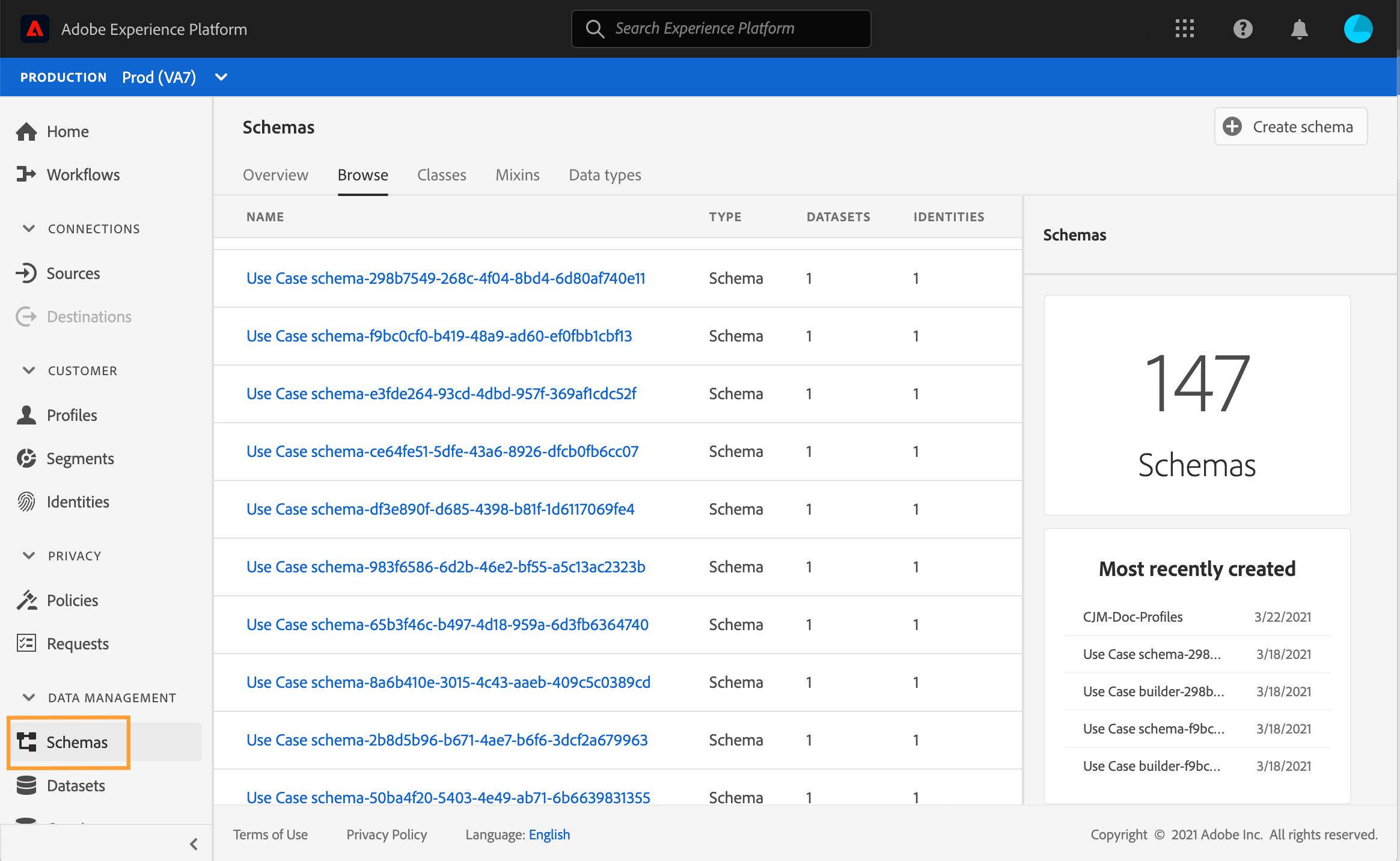Collapse the CONNECTIONS section
This screenshot has width=1400, height=861.
coord(28,228)
